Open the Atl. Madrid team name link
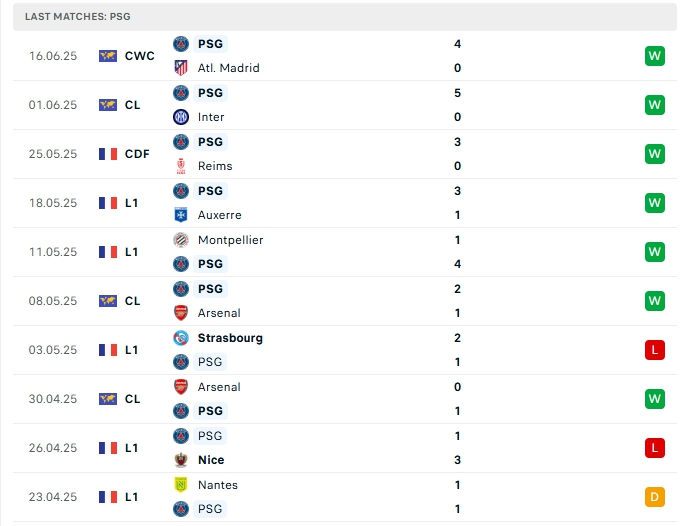 pos(228,68)
